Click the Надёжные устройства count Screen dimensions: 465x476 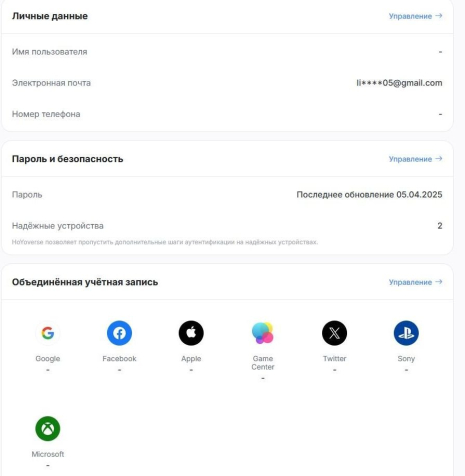pyautogui.click(x=440, y=226)
